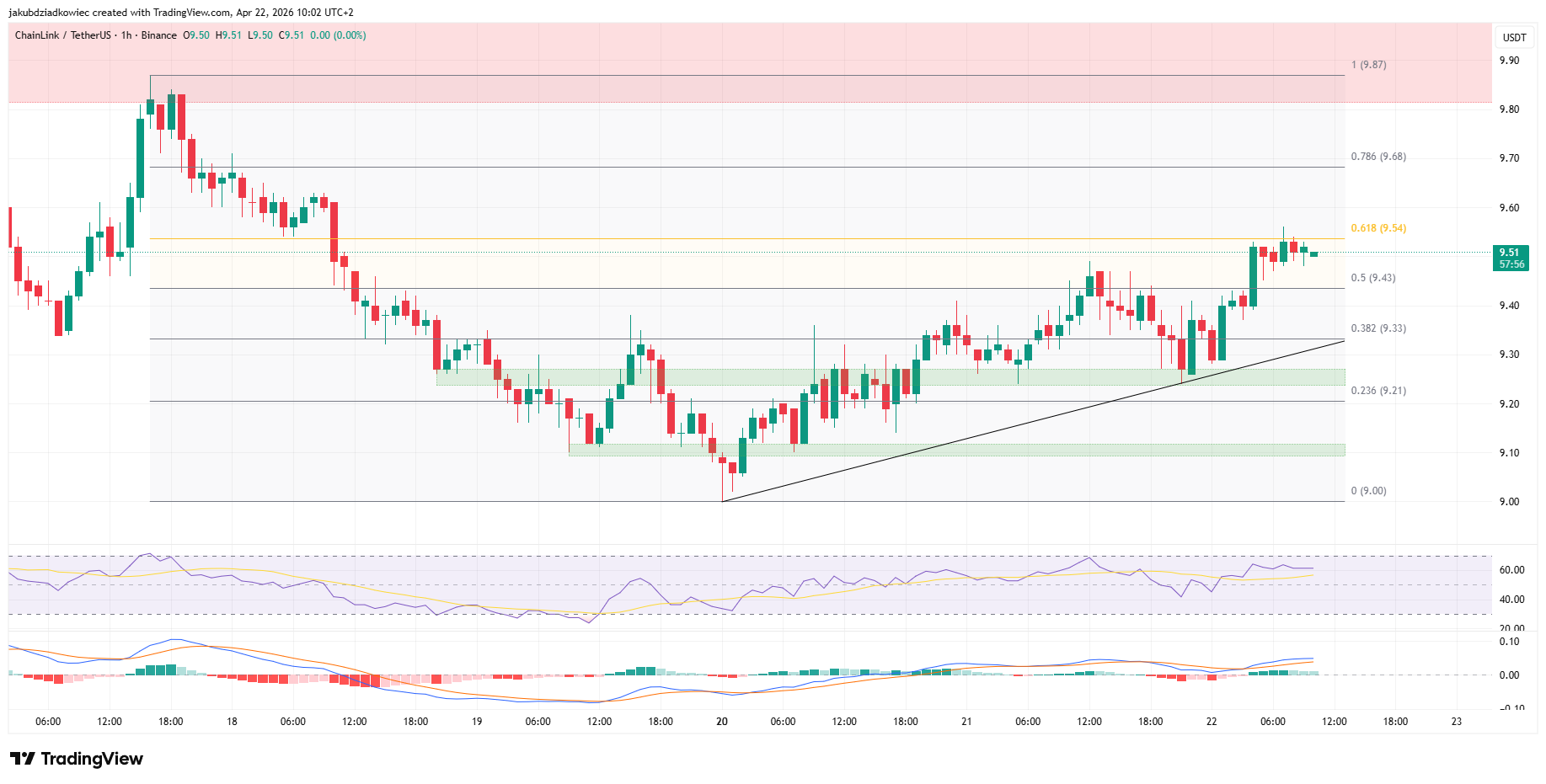Click the 0.618 (9.54) Fibonacci label
The width and height of the screenshot is (1546, 784).
[1377, 228]
